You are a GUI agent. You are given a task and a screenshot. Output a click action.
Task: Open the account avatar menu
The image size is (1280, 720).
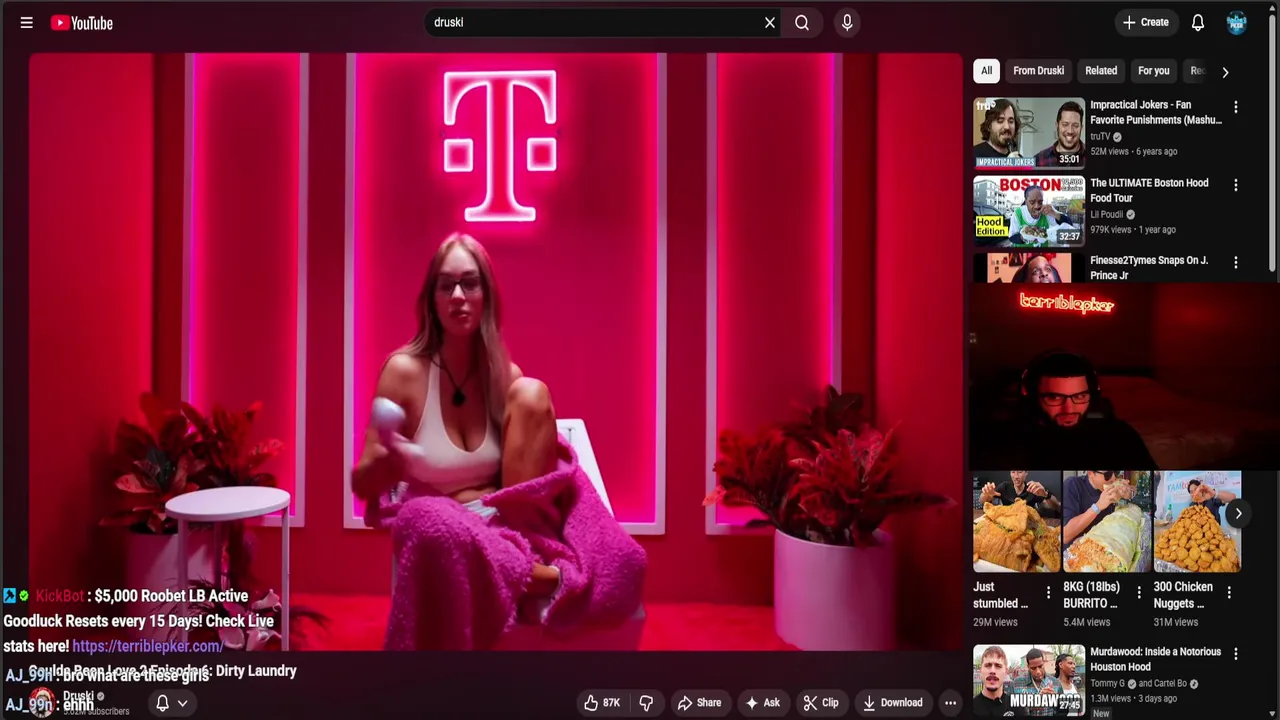pyautogui.click(x=1237, y=22)
